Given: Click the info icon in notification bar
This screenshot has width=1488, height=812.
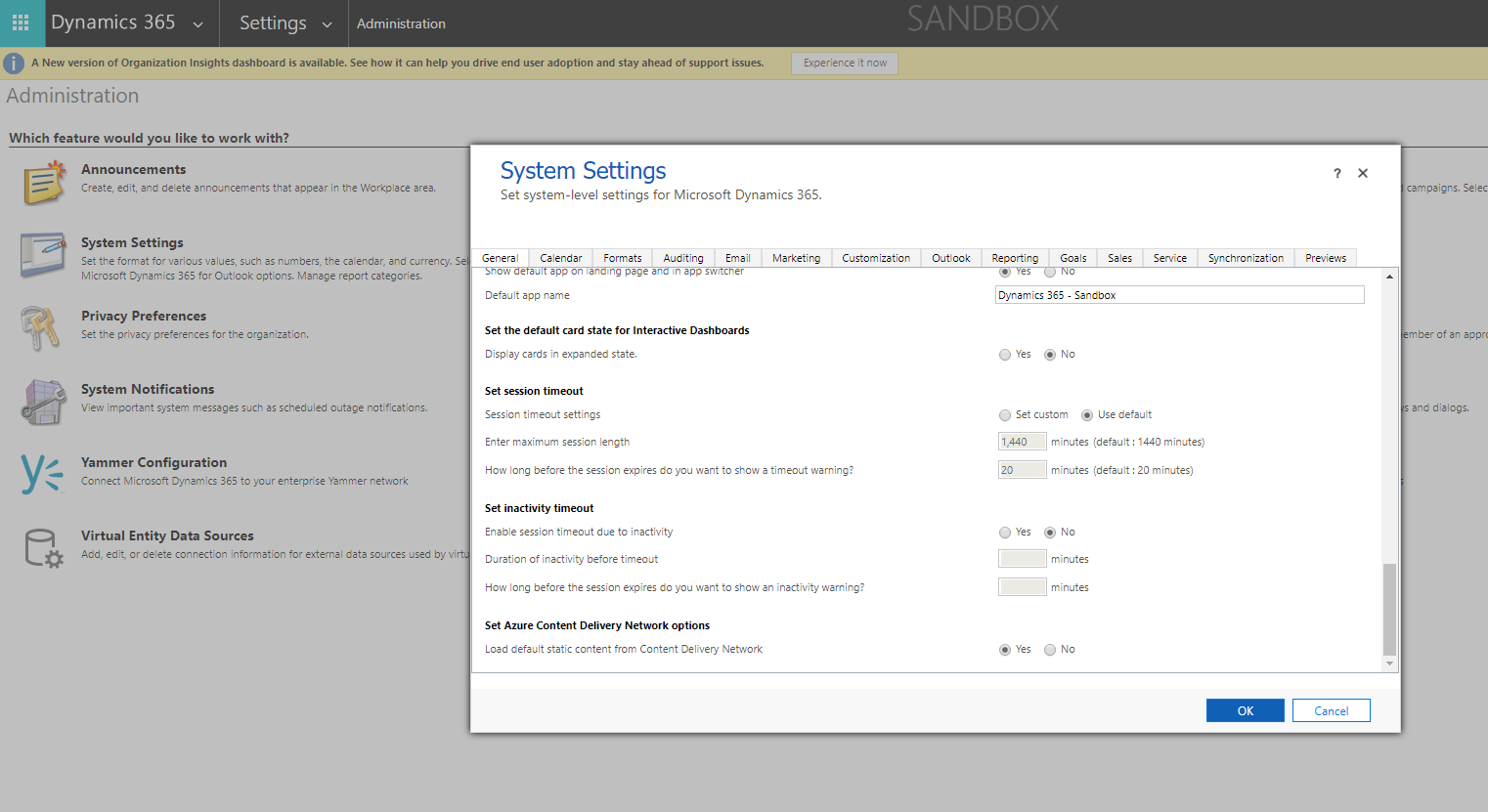Looking at the screenshot, I should coord(14,64).
